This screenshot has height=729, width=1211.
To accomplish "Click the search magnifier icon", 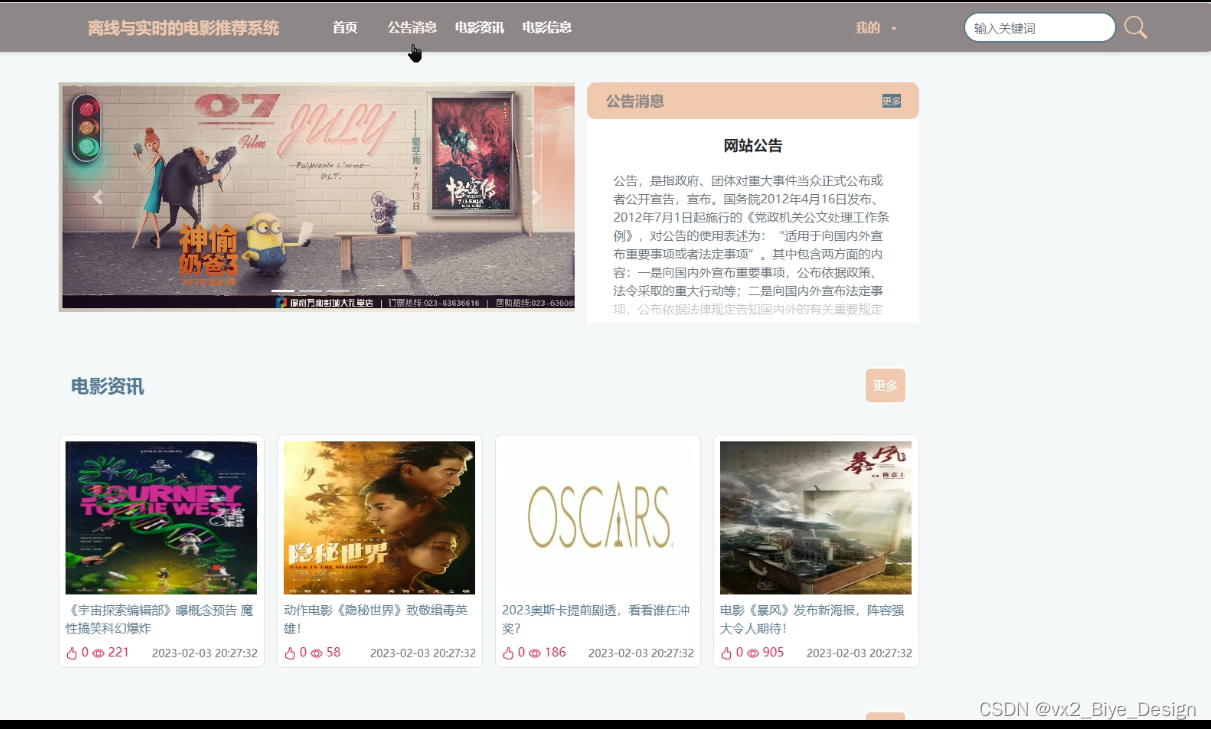I will pos(1135,27).
